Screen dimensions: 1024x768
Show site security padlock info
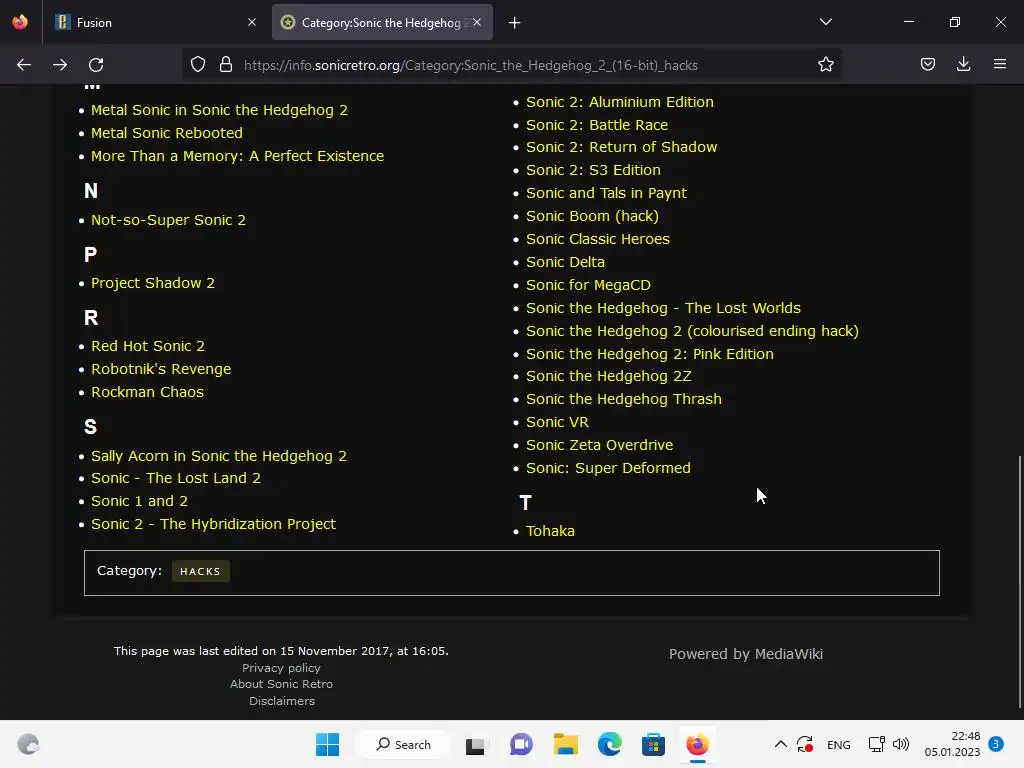226,65
